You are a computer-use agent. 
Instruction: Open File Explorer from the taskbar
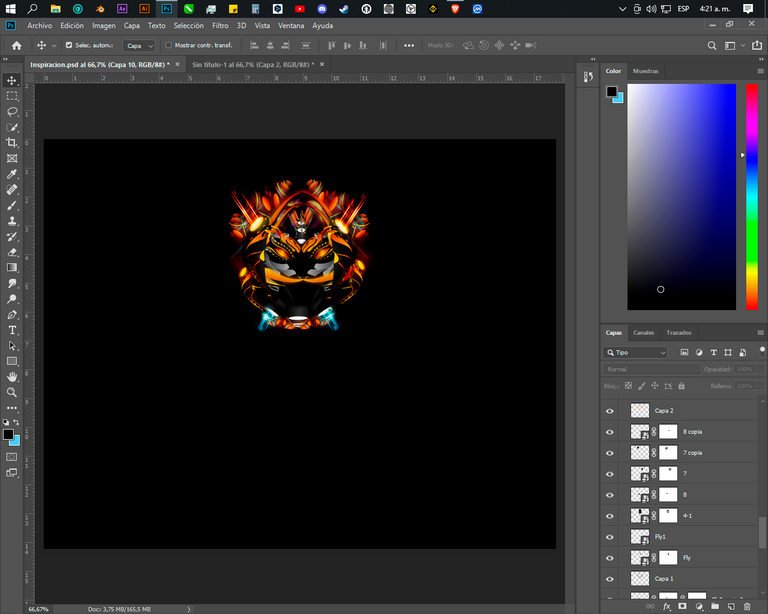pyautogui.click(x=55, y=9)
